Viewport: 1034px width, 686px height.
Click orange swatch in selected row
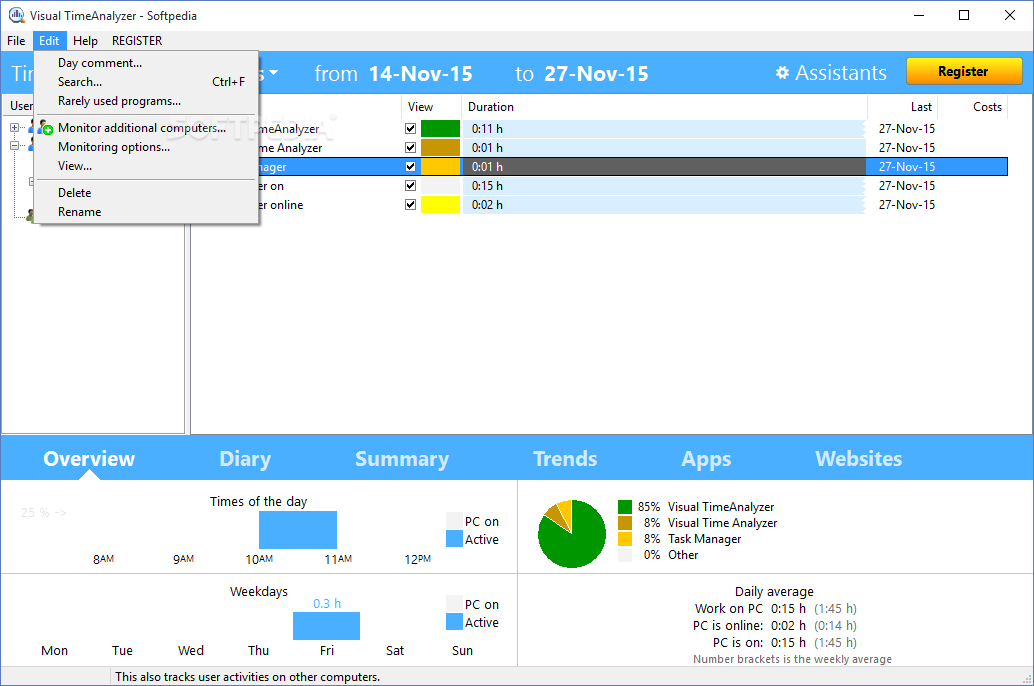pyautogui.click(x=440, y=167)
